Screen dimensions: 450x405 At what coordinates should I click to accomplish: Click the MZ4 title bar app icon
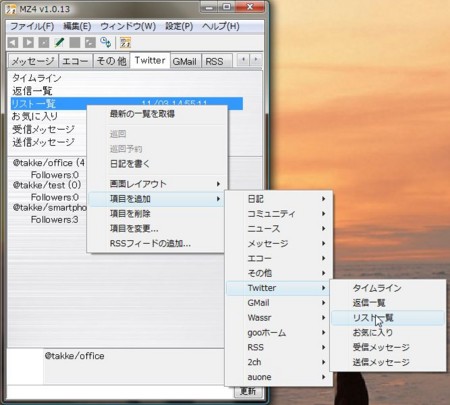11,9
